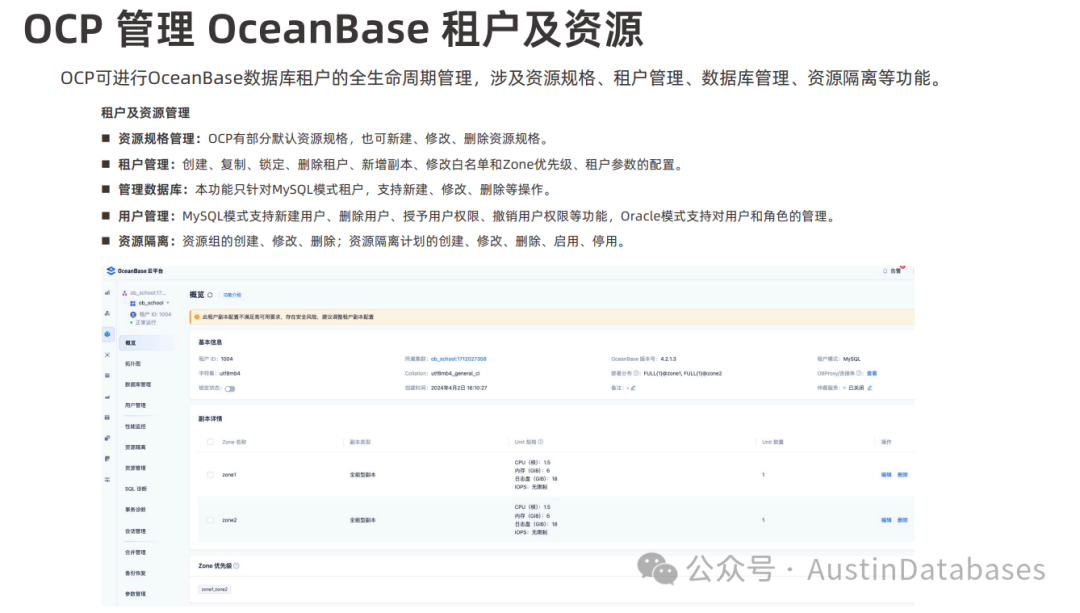Open 合并管理 in the sidebar
Image resolution: width=1080 pixels, height=613 pixels.
click(x=135, y=552)
